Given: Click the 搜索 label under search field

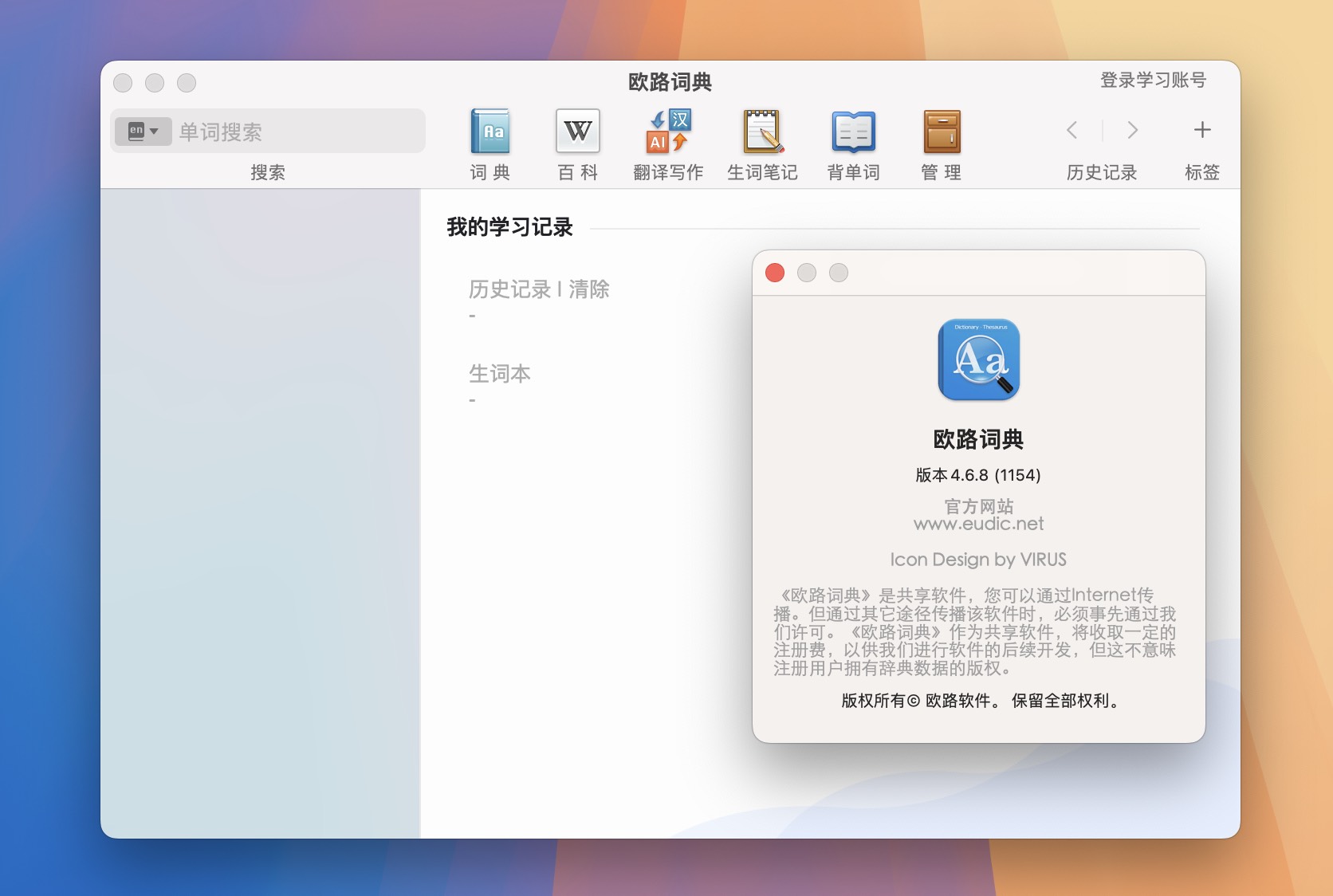Looking at the screenshot, I should 268,172.
